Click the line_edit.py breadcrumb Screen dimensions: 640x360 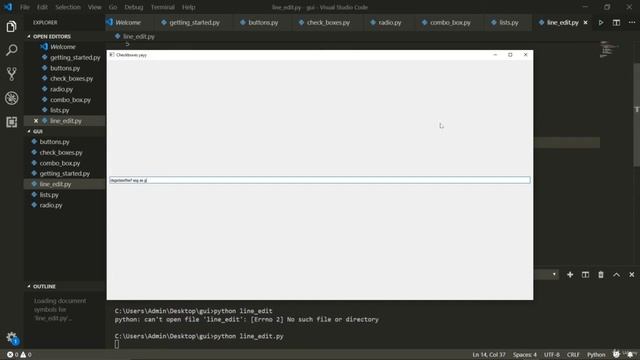point(139,36)
